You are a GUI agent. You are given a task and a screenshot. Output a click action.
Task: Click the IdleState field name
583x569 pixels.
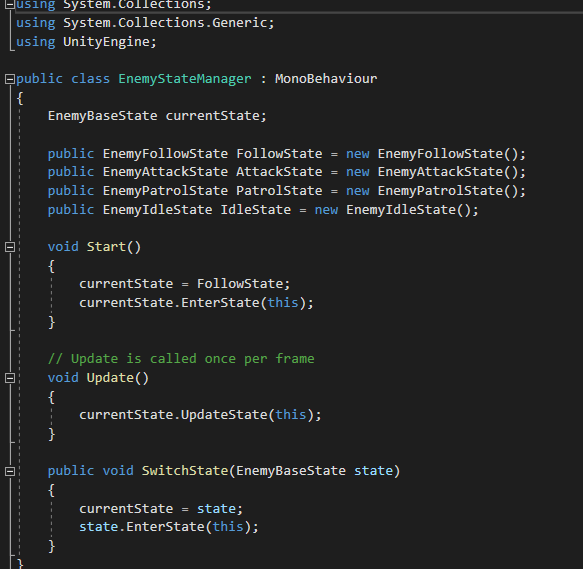click(x=256, y=210)
